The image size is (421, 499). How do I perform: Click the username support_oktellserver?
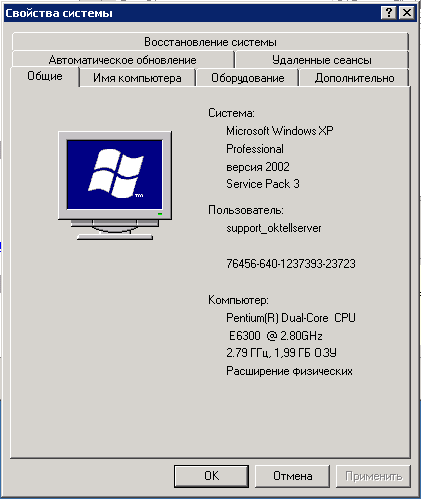[x=274, y=228]
